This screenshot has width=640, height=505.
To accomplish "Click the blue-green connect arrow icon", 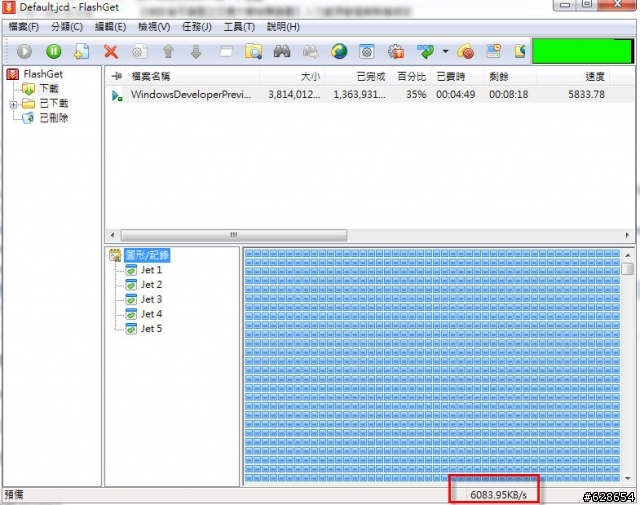I will (426, 51).
